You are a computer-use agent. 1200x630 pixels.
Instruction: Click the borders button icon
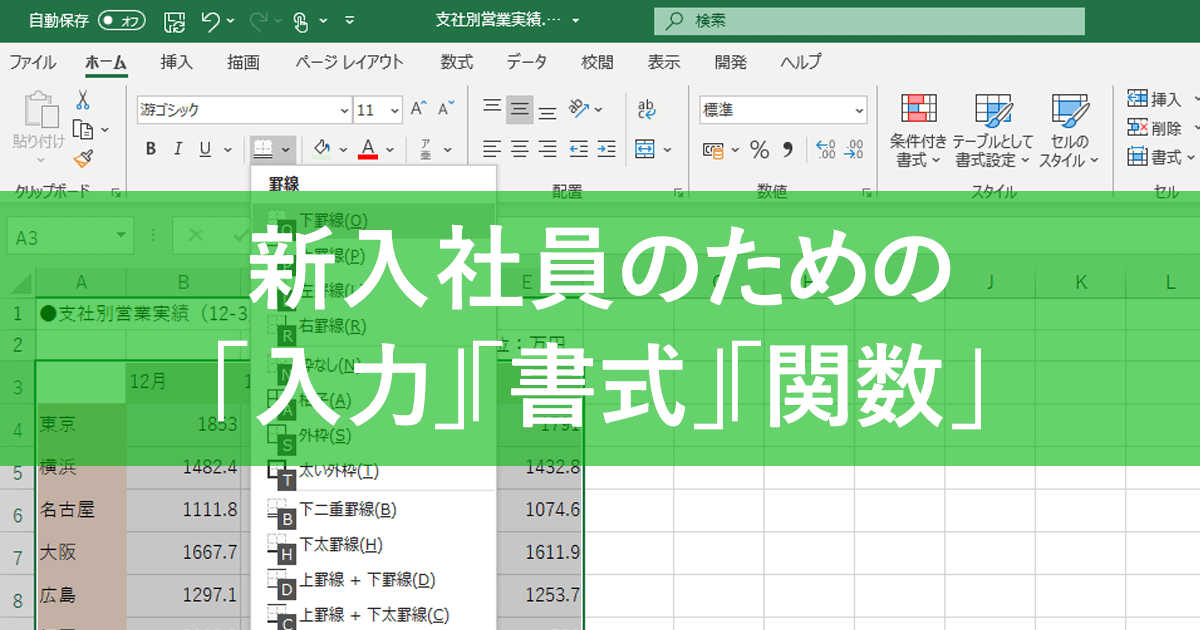(x=263, y=149)
